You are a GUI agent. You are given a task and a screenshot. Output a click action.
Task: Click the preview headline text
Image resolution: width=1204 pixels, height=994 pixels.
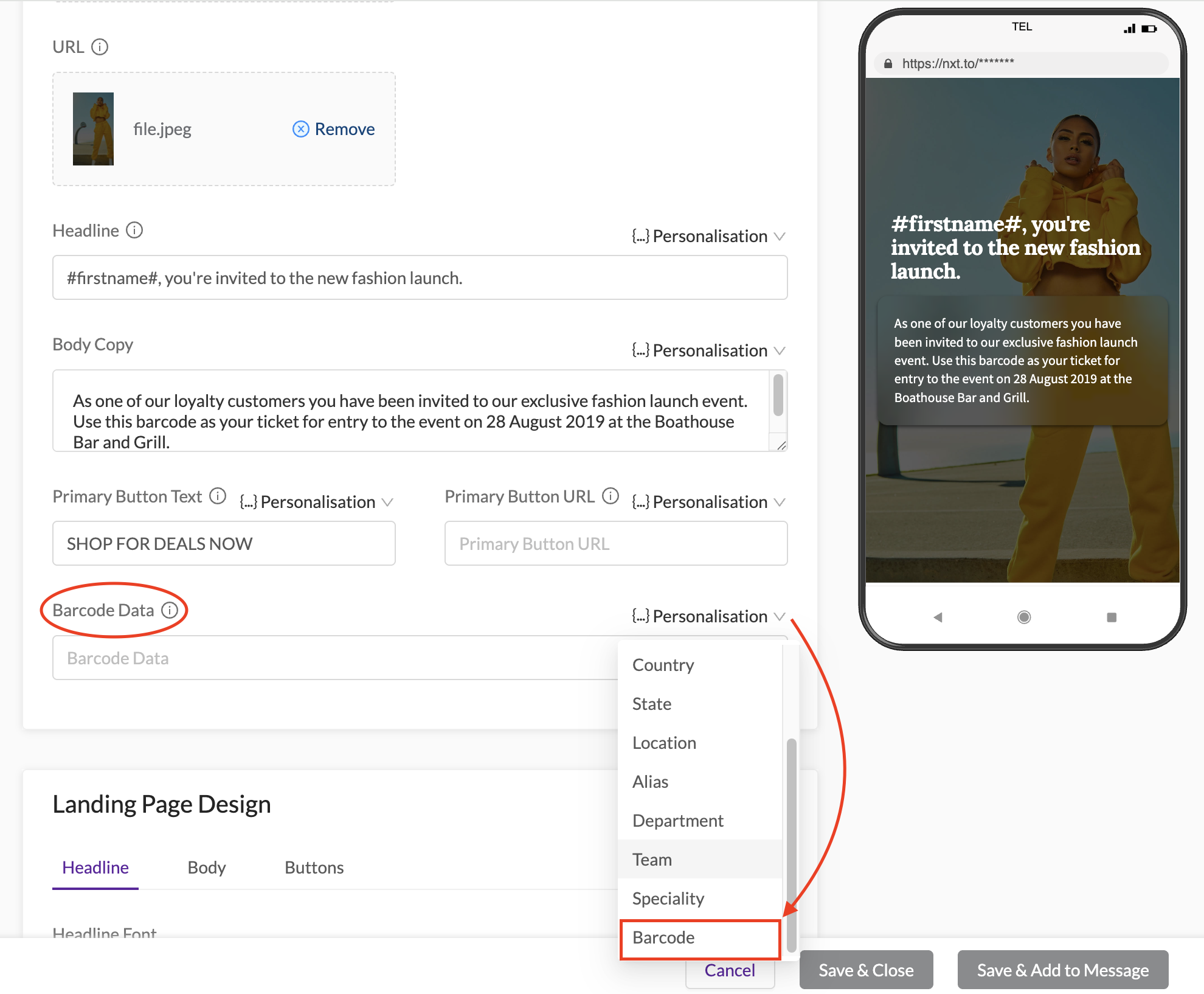click(1015, 248)
